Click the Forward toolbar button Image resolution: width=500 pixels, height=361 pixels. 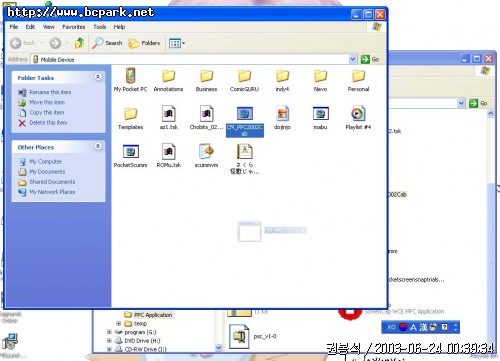[55, 43]
